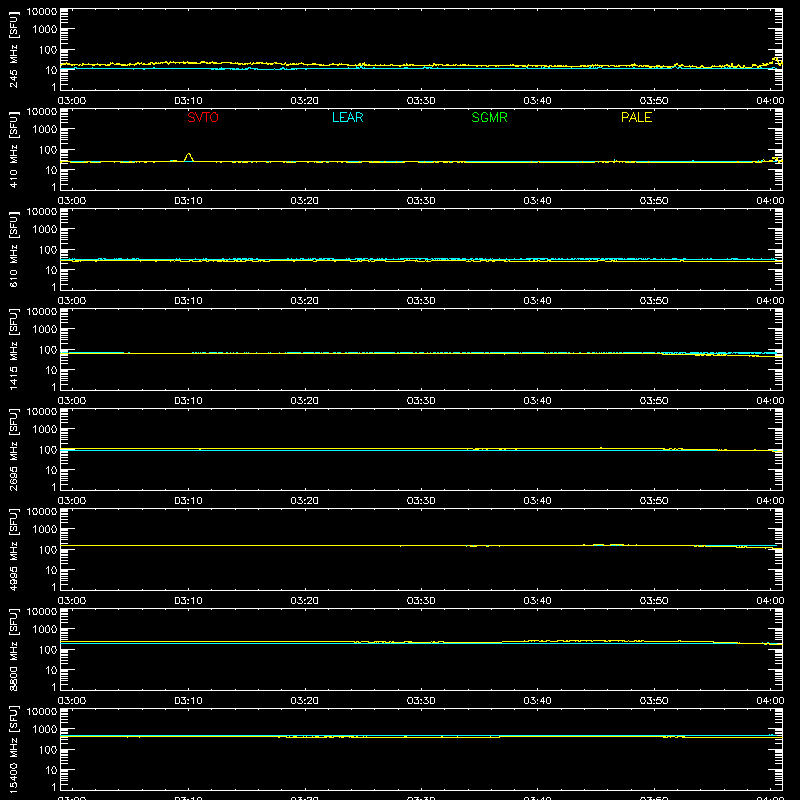800x800 pixels.
Task: Click the 03:30 time label under 1415 MHz plot
Action: (x=421, y=401)
